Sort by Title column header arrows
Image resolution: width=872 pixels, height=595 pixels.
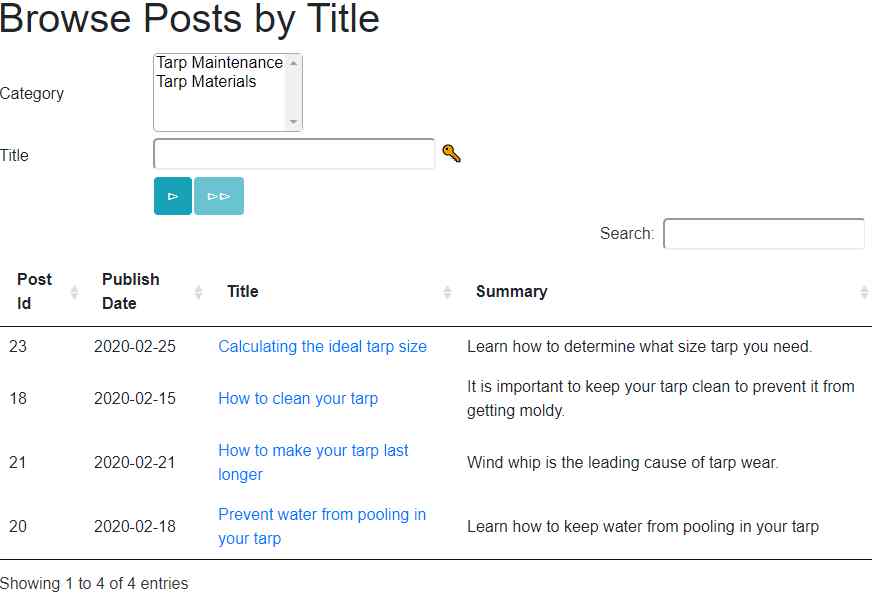[447, 292]
